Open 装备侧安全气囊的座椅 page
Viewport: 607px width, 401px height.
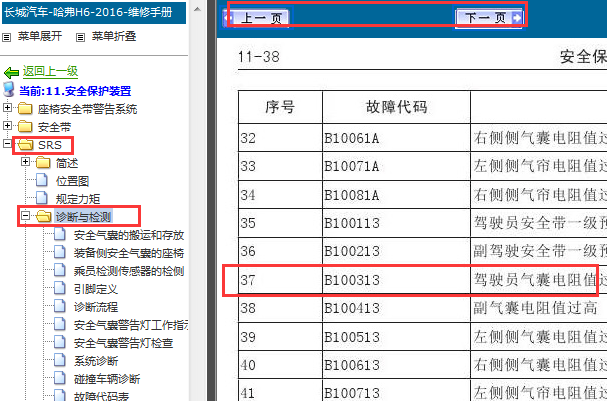[129, 253]
